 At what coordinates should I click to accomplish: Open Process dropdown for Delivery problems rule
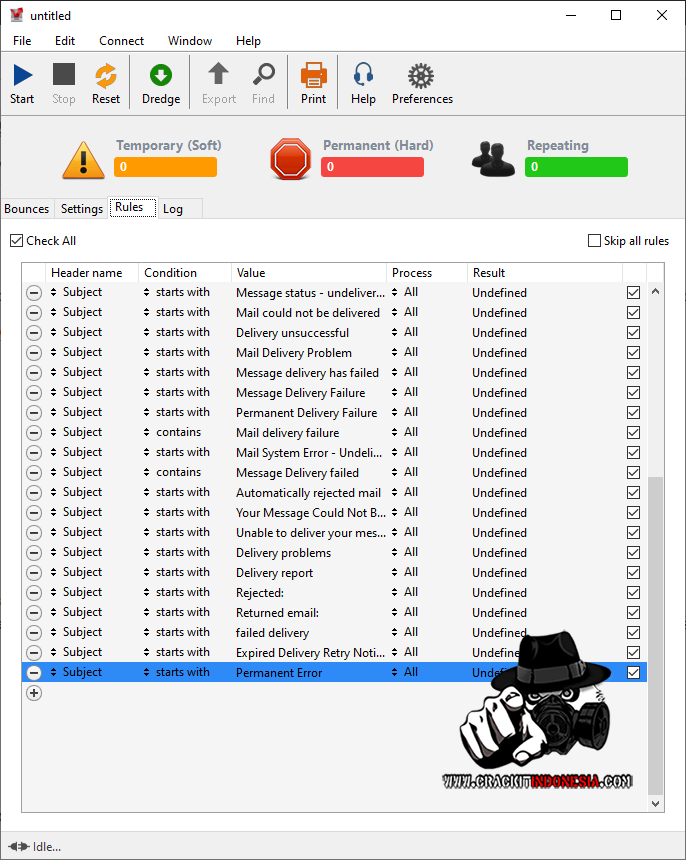click(395, 553)
